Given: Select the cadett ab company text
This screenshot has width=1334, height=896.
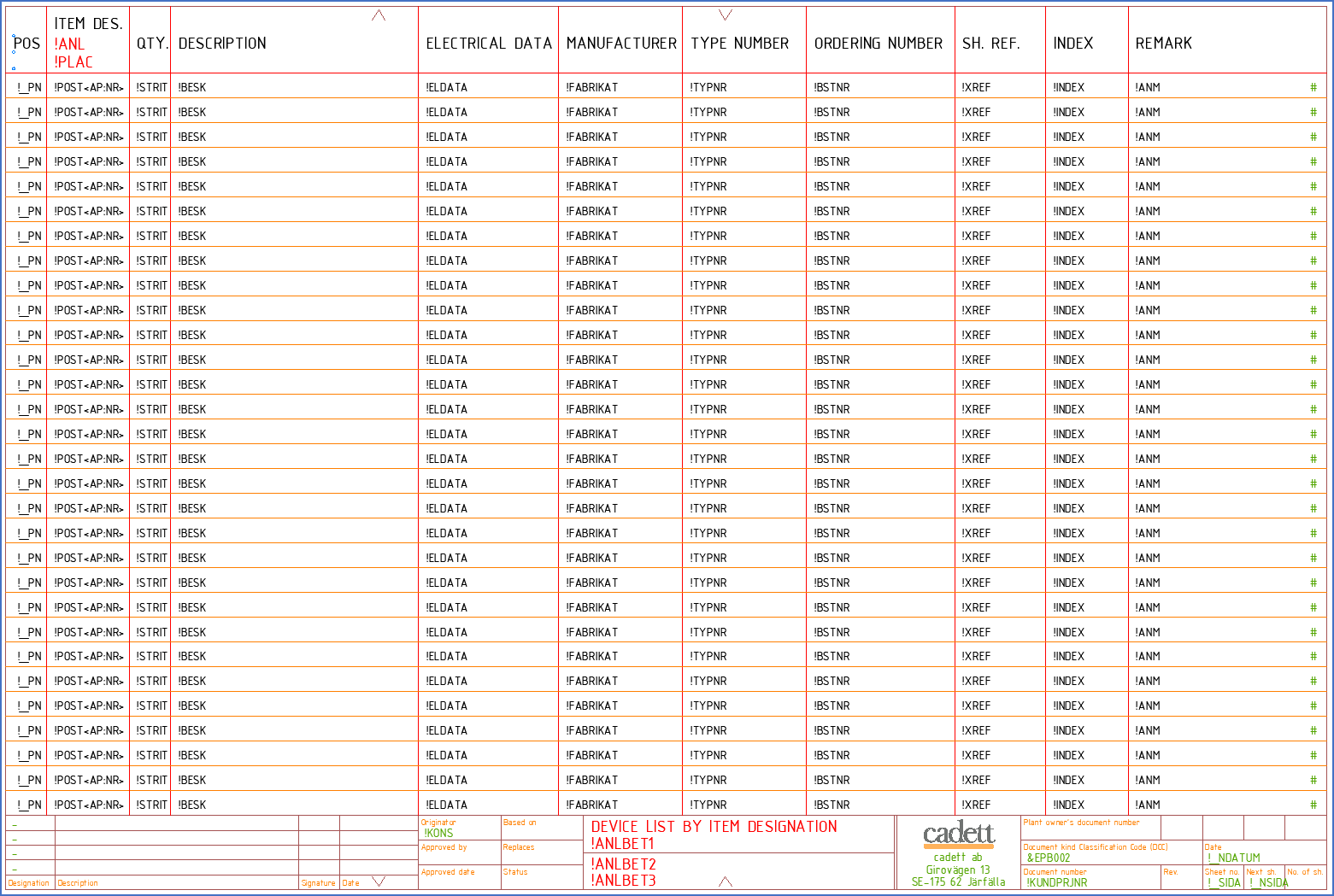Looking at the screenshot, I should click(x=958, y=858).
